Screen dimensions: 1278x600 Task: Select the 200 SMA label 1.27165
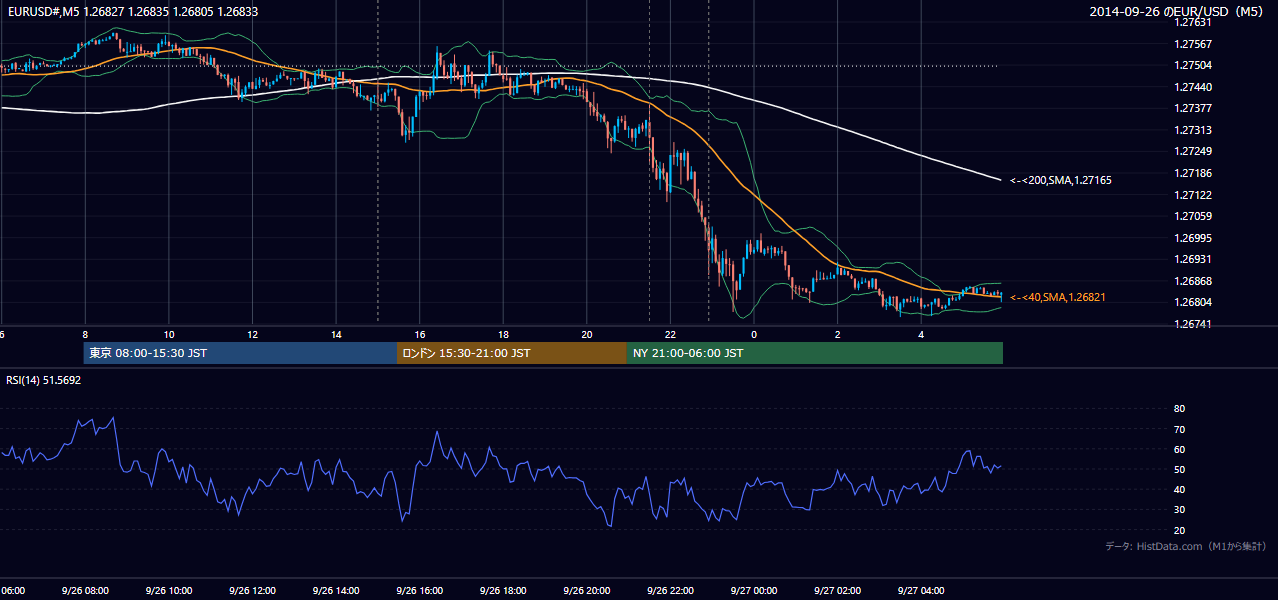1061,180
